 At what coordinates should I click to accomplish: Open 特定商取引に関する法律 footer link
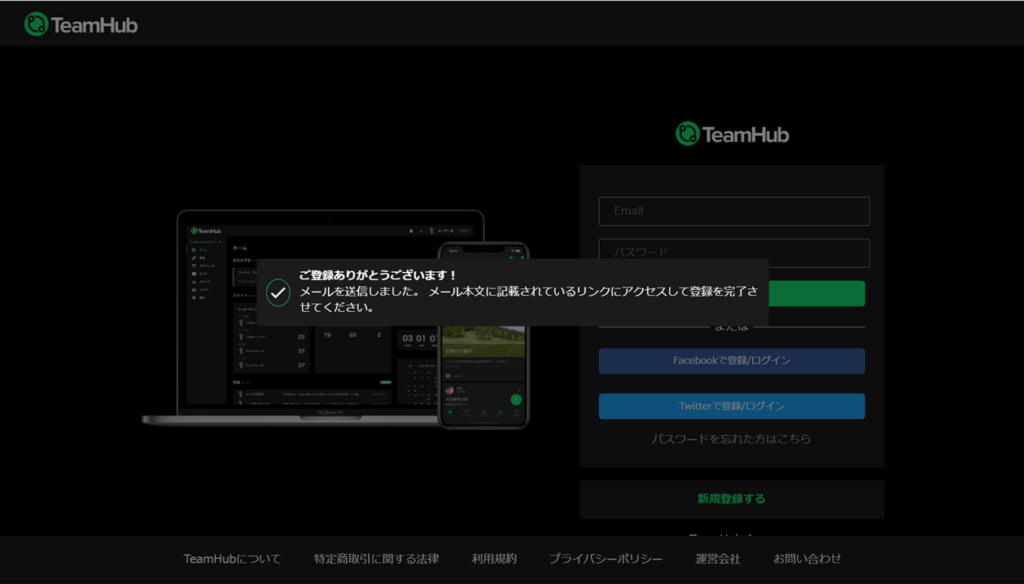pyautogui.click(x=376, y=559)
